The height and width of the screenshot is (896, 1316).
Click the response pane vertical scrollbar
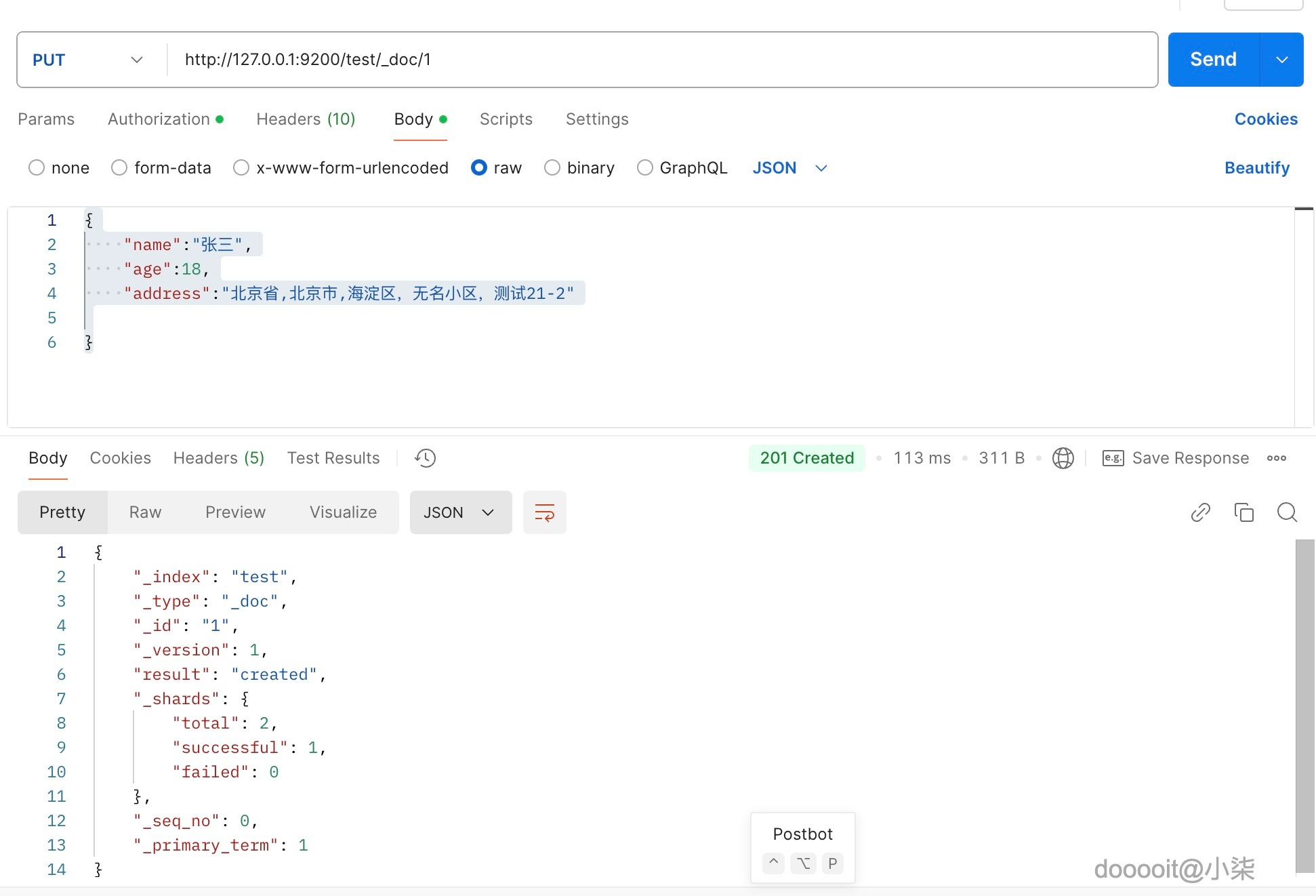[1304, 705]
